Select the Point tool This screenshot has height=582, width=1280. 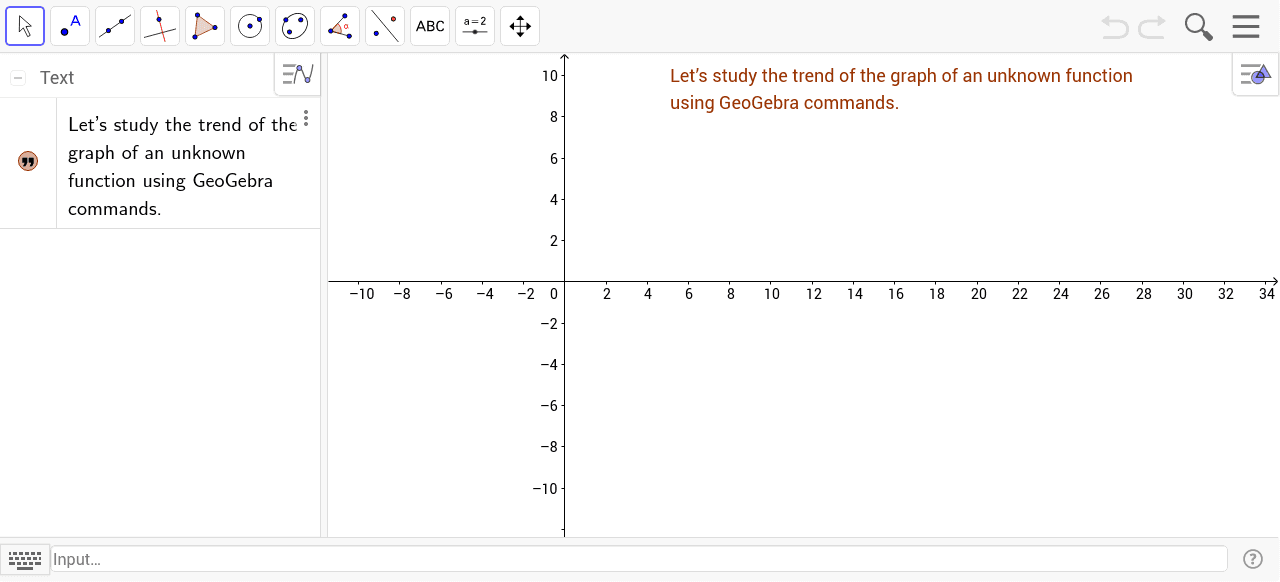coord(70,26)
